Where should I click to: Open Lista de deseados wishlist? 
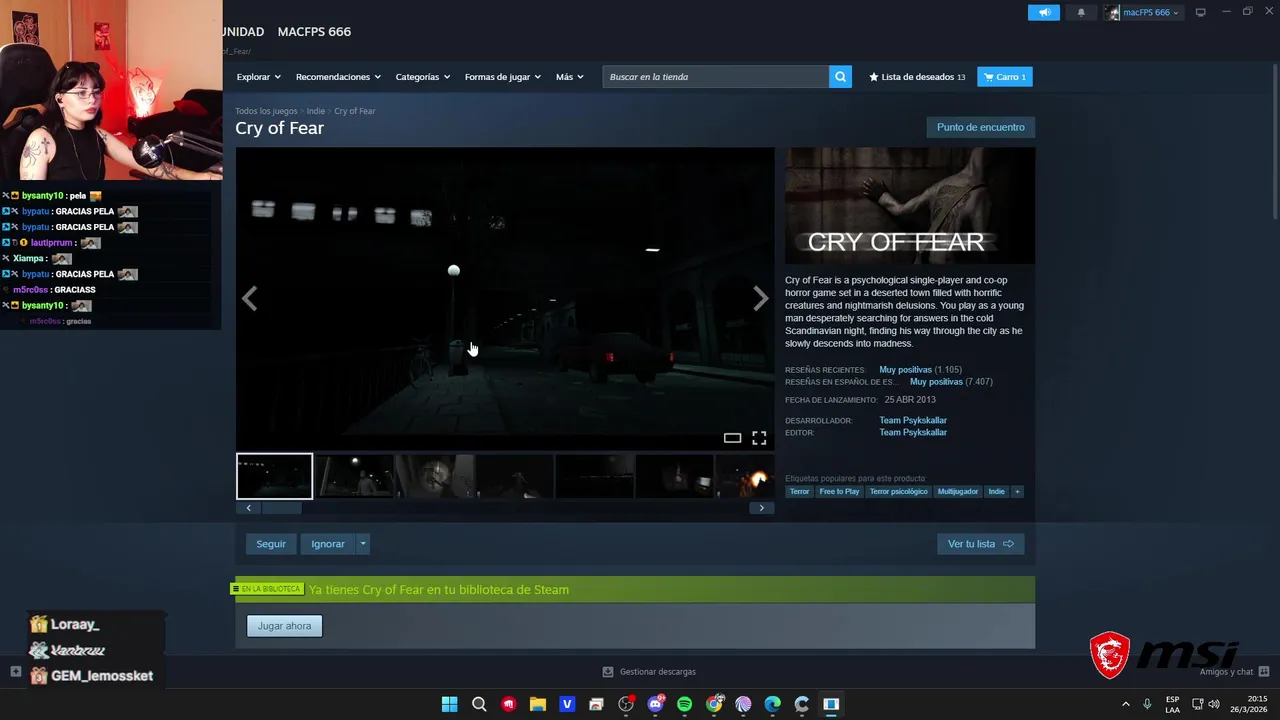click(x=917, y=77)
